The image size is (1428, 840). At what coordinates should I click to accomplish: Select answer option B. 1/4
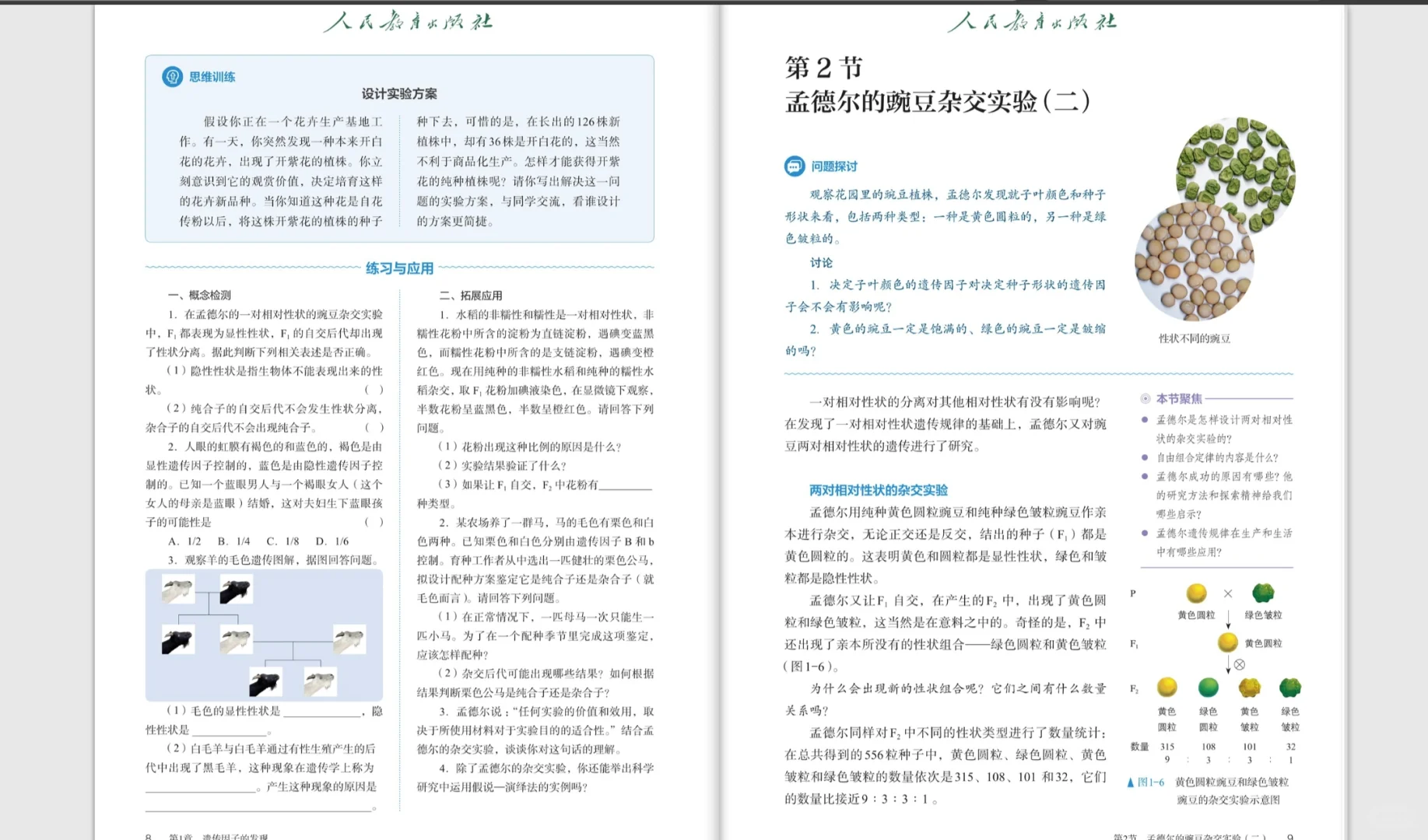pyautogui.click(x=233, y=541)
